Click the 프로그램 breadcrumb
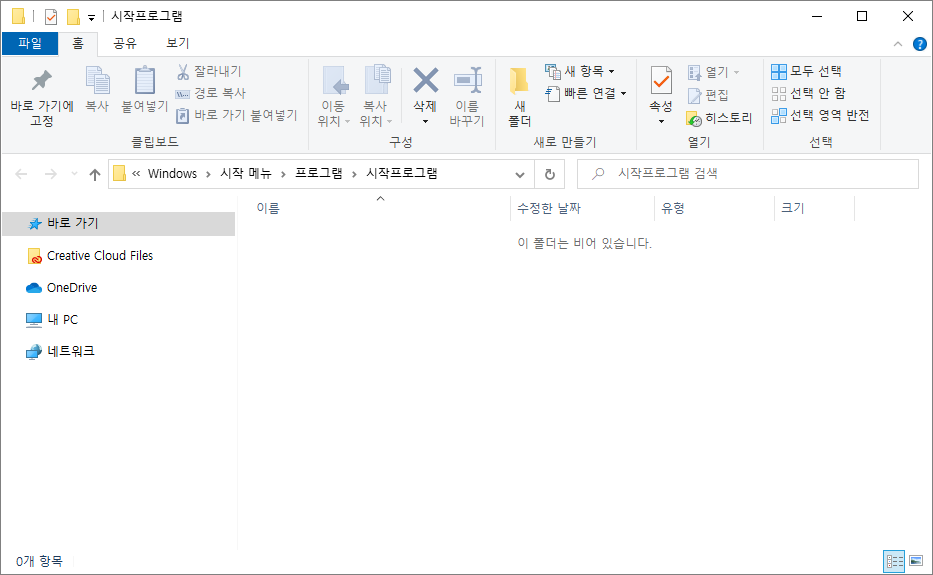 [x=319, y=174]
